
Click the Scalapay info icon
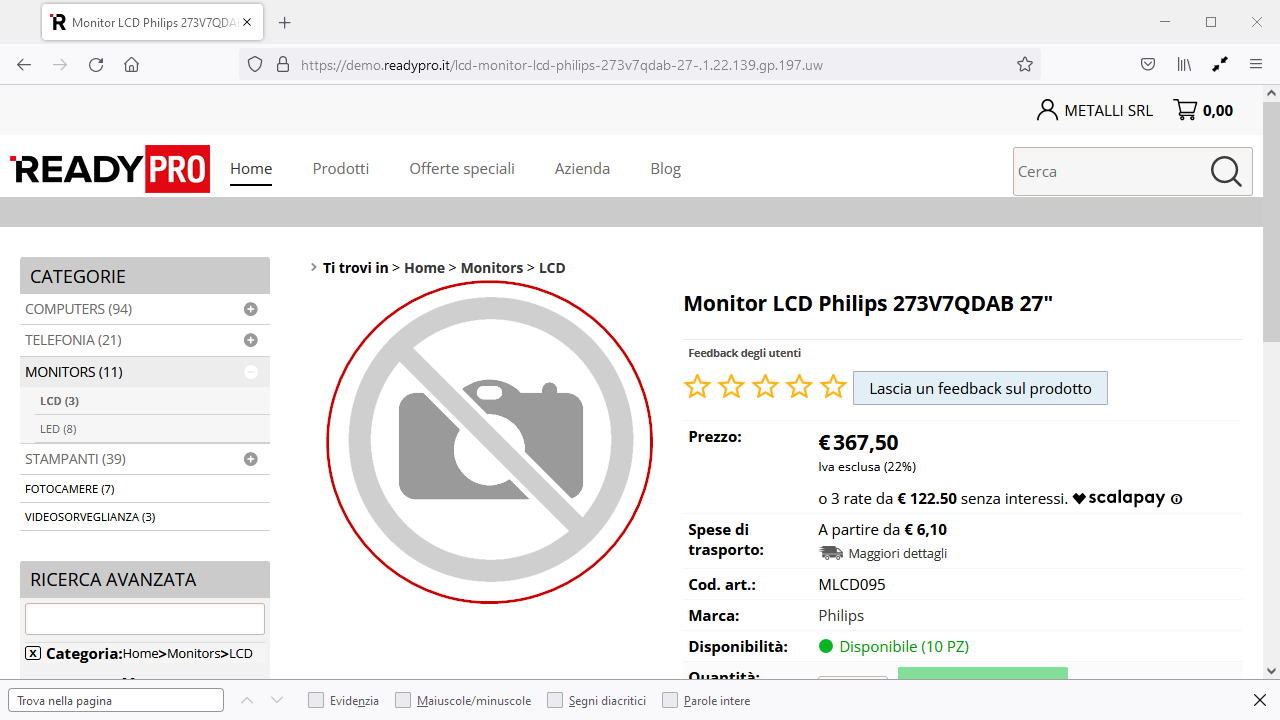point(1176,499)
